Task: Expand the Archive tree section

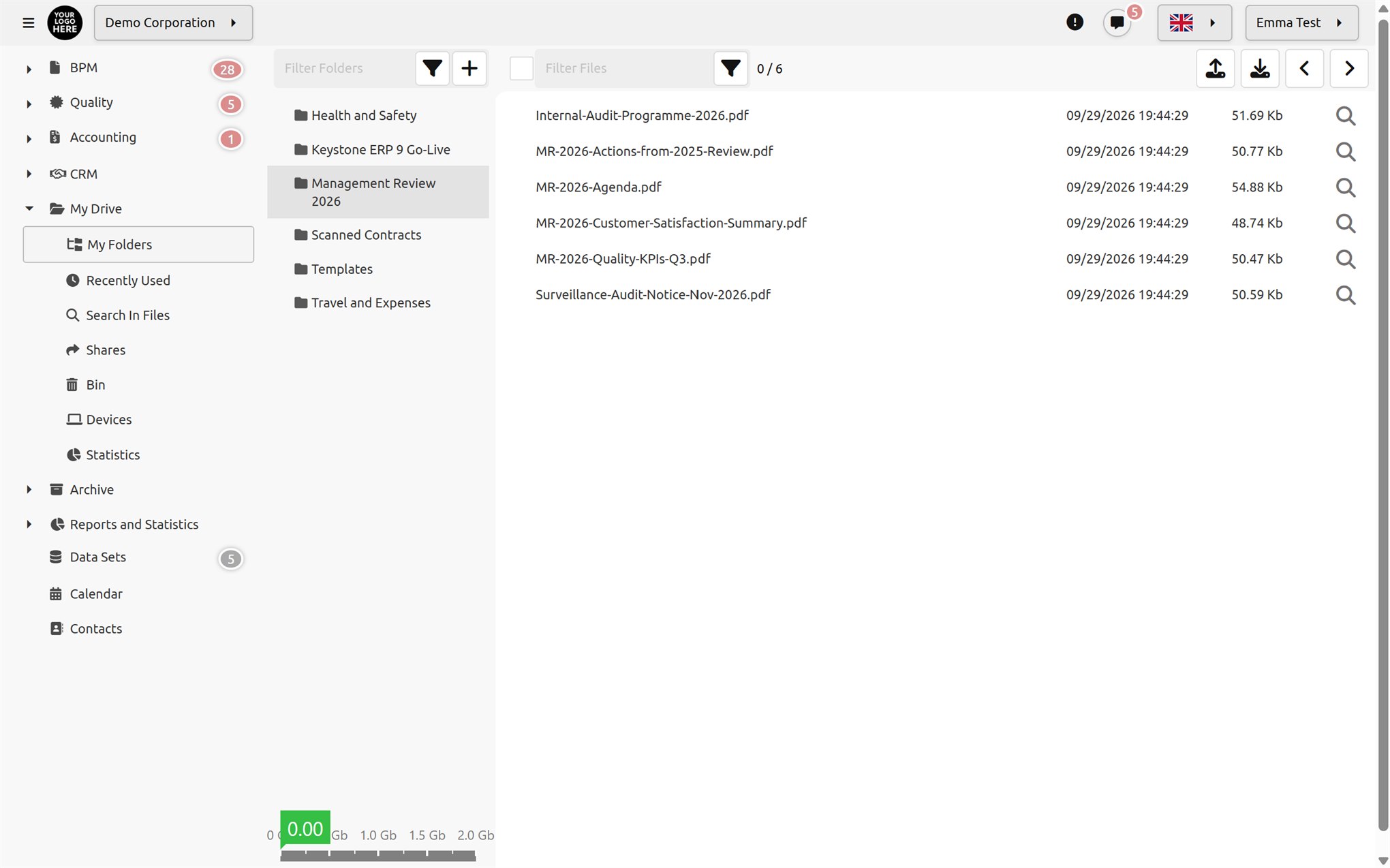Action: click(29, 489)
